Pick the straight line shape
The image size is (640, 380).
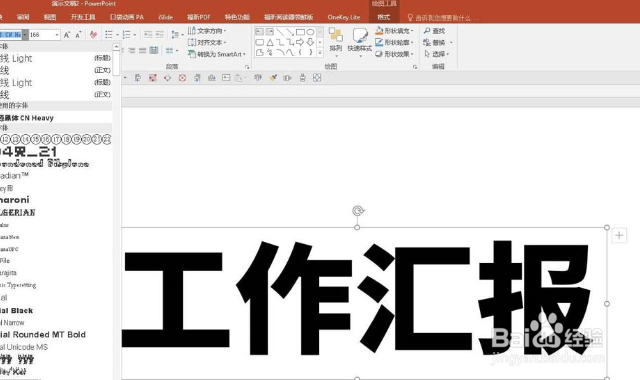(280, 32)
